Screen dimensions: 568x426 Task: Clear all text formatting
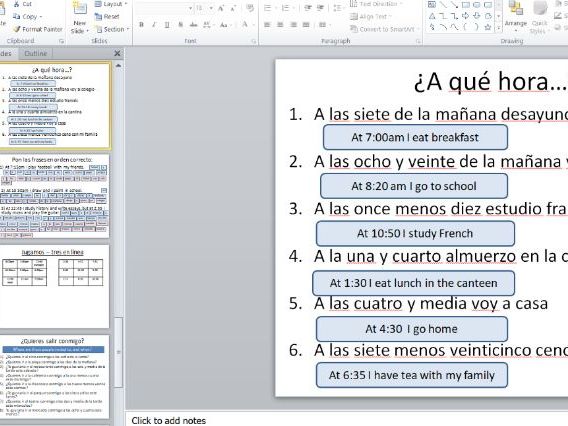point(250,8)
